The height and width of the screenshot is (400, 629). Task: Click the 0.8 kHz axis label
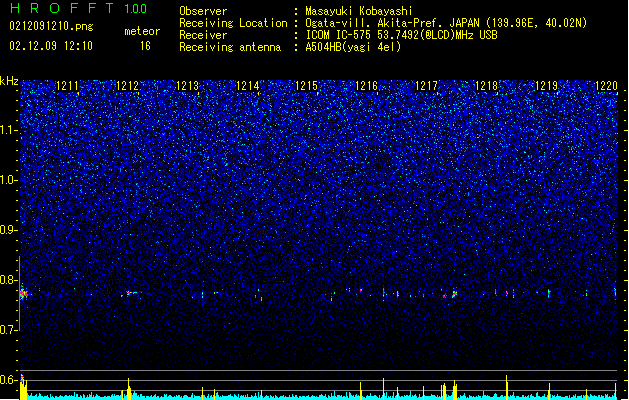click(8, 280)
